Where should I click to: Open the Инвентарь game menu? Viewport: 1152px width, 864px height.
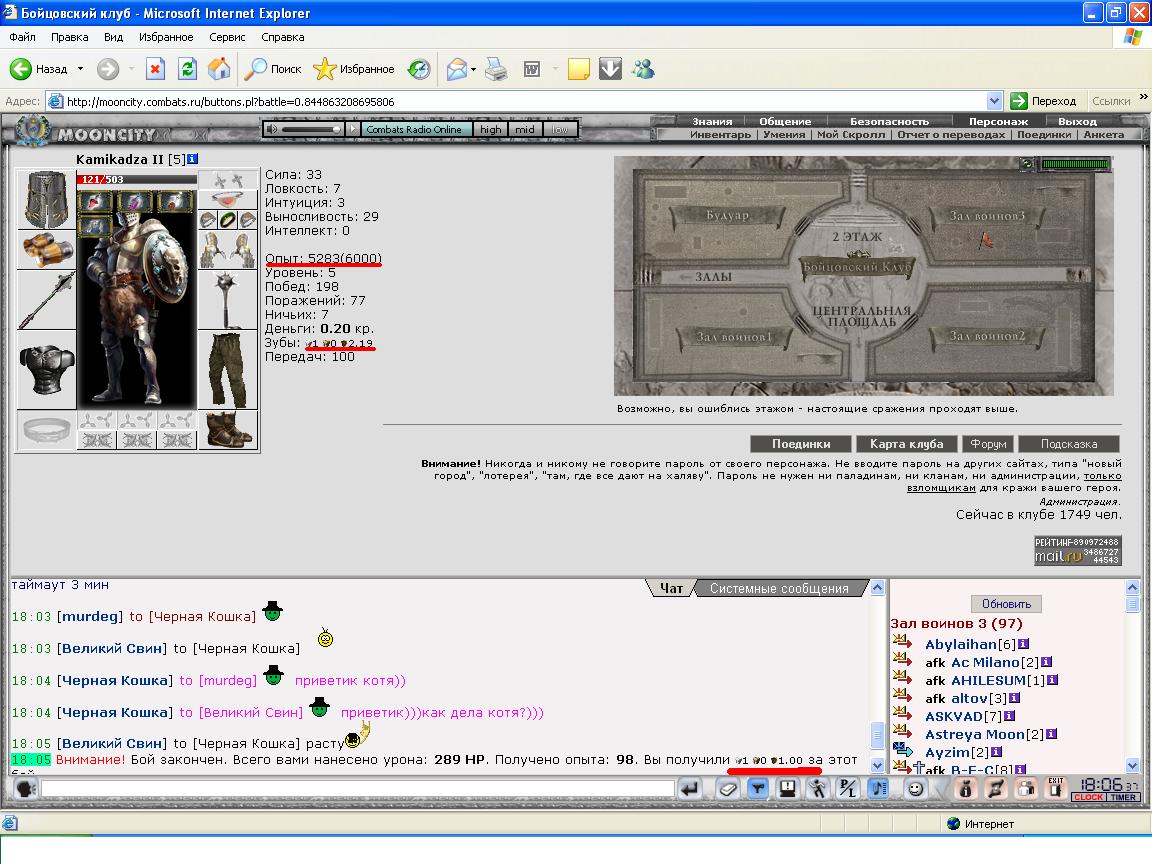click(720, 134)
